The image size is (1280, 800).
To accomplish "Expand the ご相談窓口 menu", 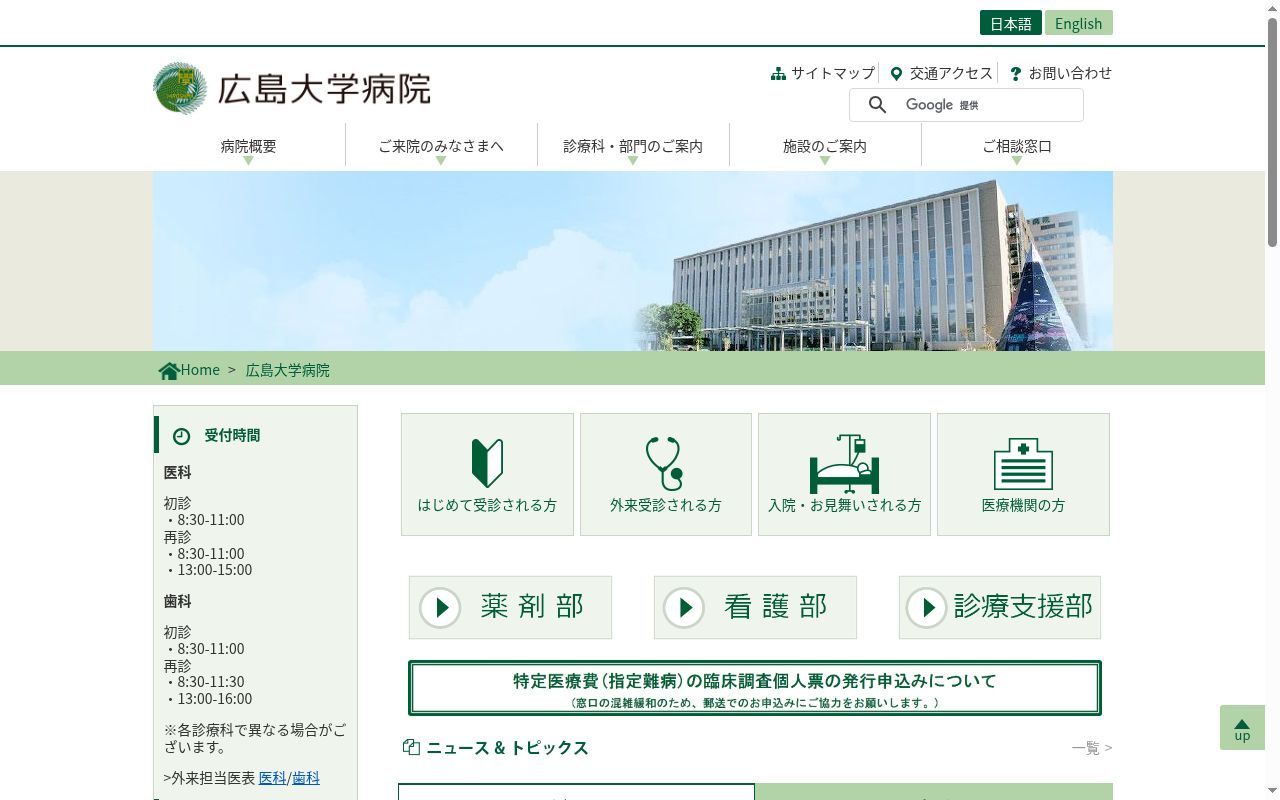I will point(1017,146).
